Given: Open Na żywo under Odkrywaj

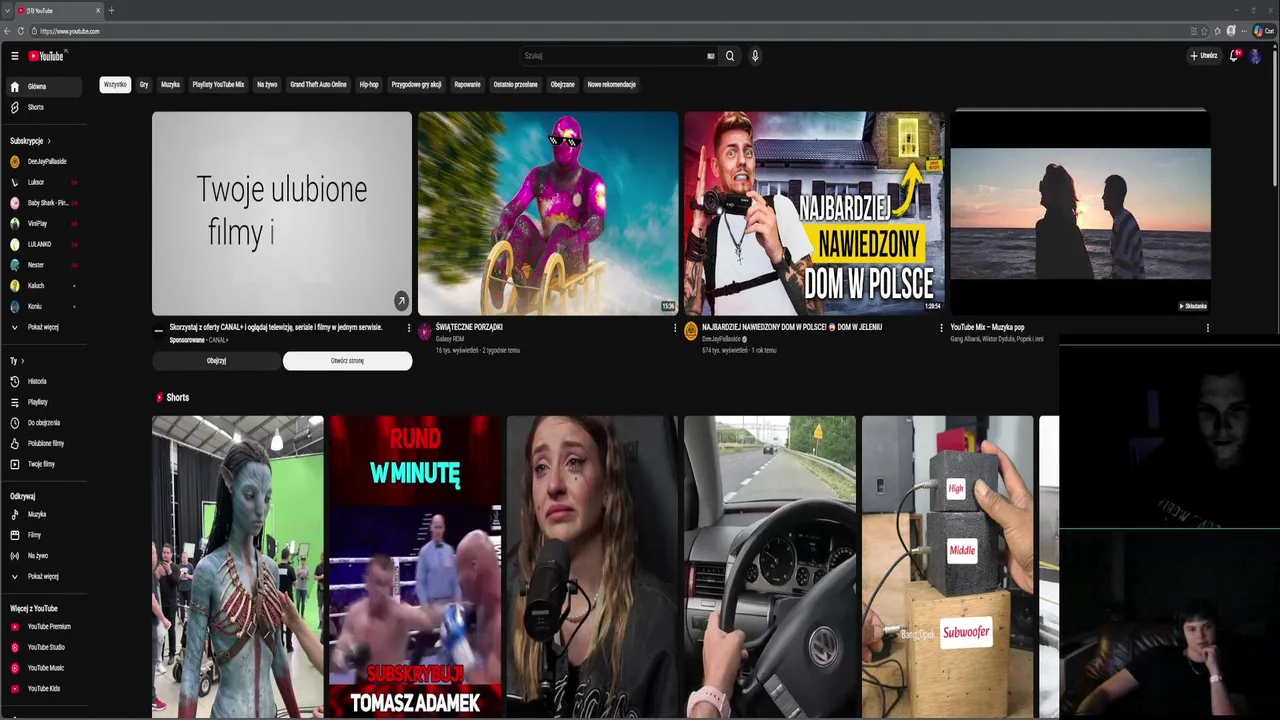Looking at the screenshot, I should [44, 555].
